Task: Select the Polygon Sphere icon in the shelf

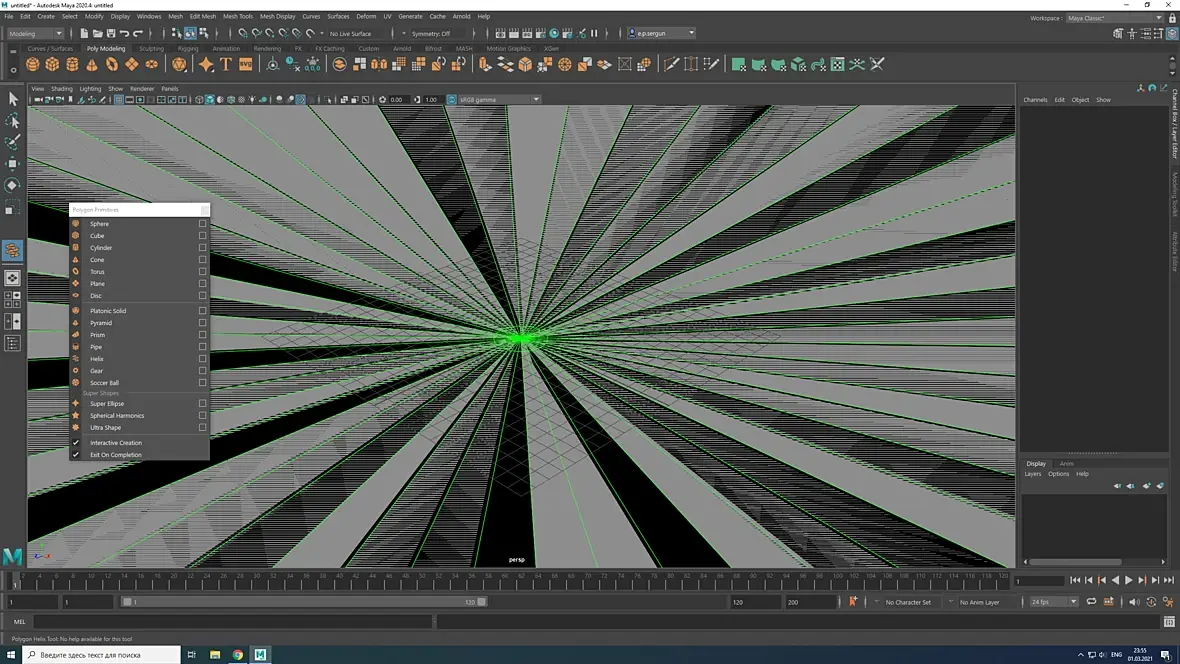Action: pos(33,64)
